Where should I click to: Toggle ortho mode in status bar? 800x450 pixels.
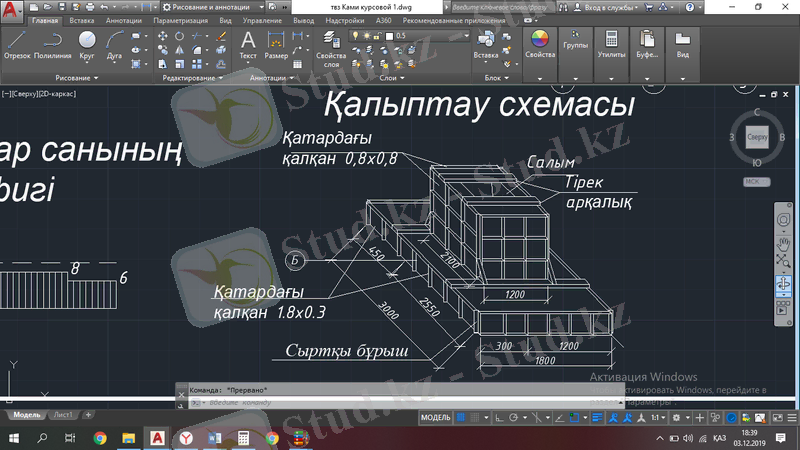pyautogui.click(x=497, y=417)
